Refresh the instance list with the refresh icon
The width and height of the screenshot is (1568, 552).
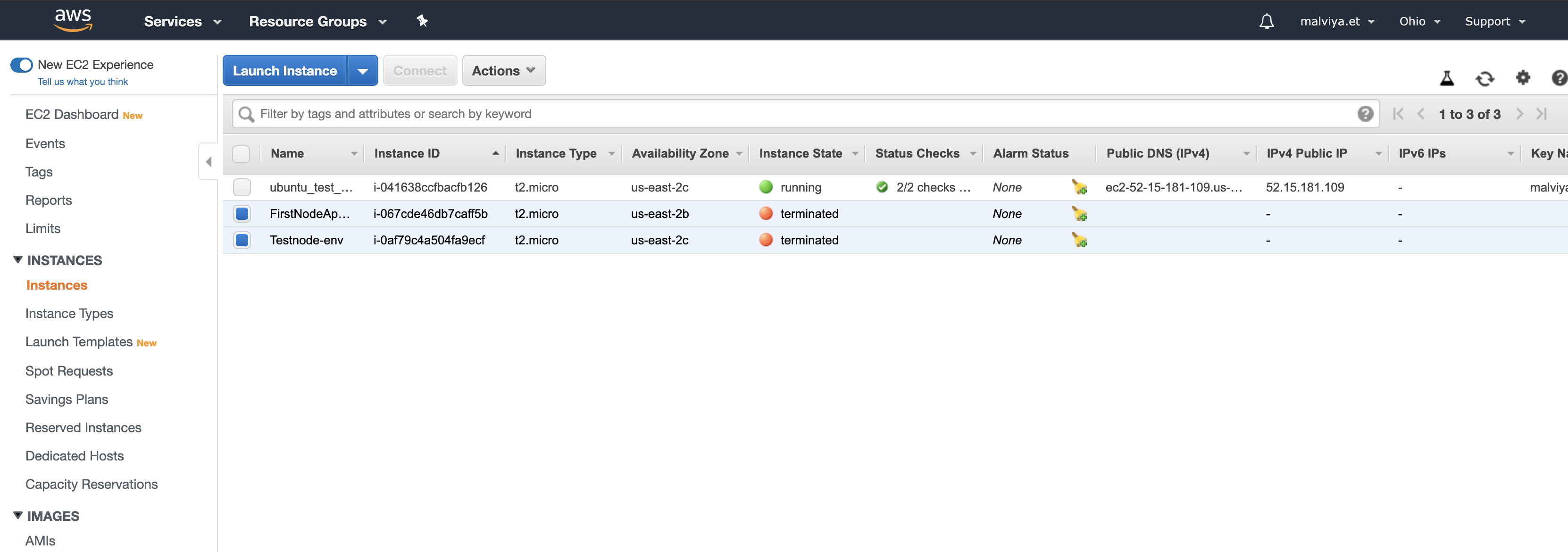(x=1485, y=78)
